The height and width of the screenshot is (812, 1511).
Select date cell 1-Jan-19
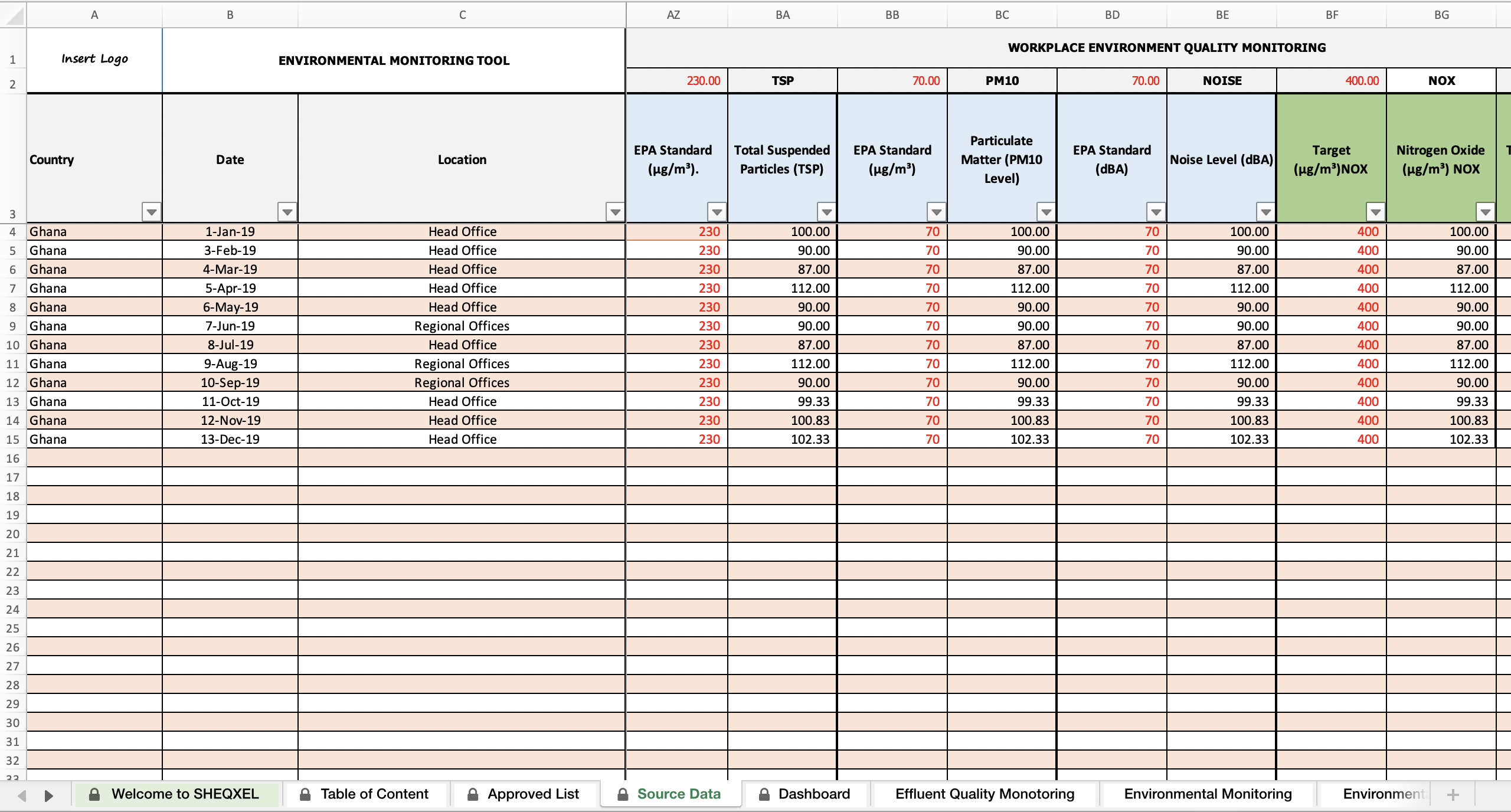tap(230, 232)
